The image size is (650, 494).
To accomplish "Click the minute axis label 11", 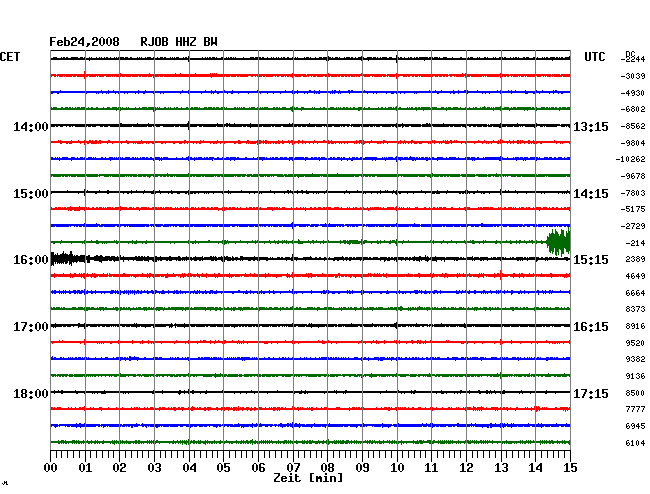I will coord(431,468).
